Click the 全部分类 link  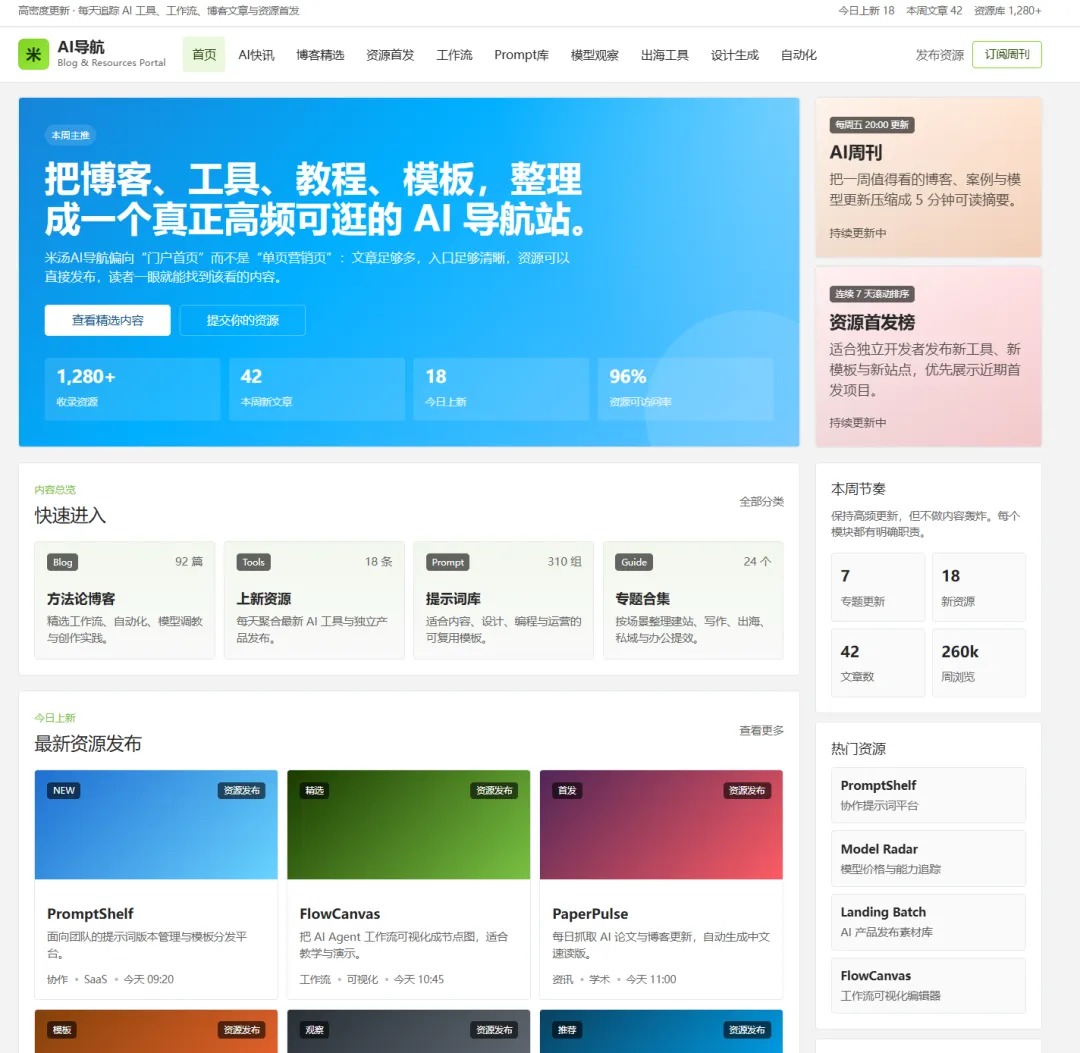click(761, 501)
